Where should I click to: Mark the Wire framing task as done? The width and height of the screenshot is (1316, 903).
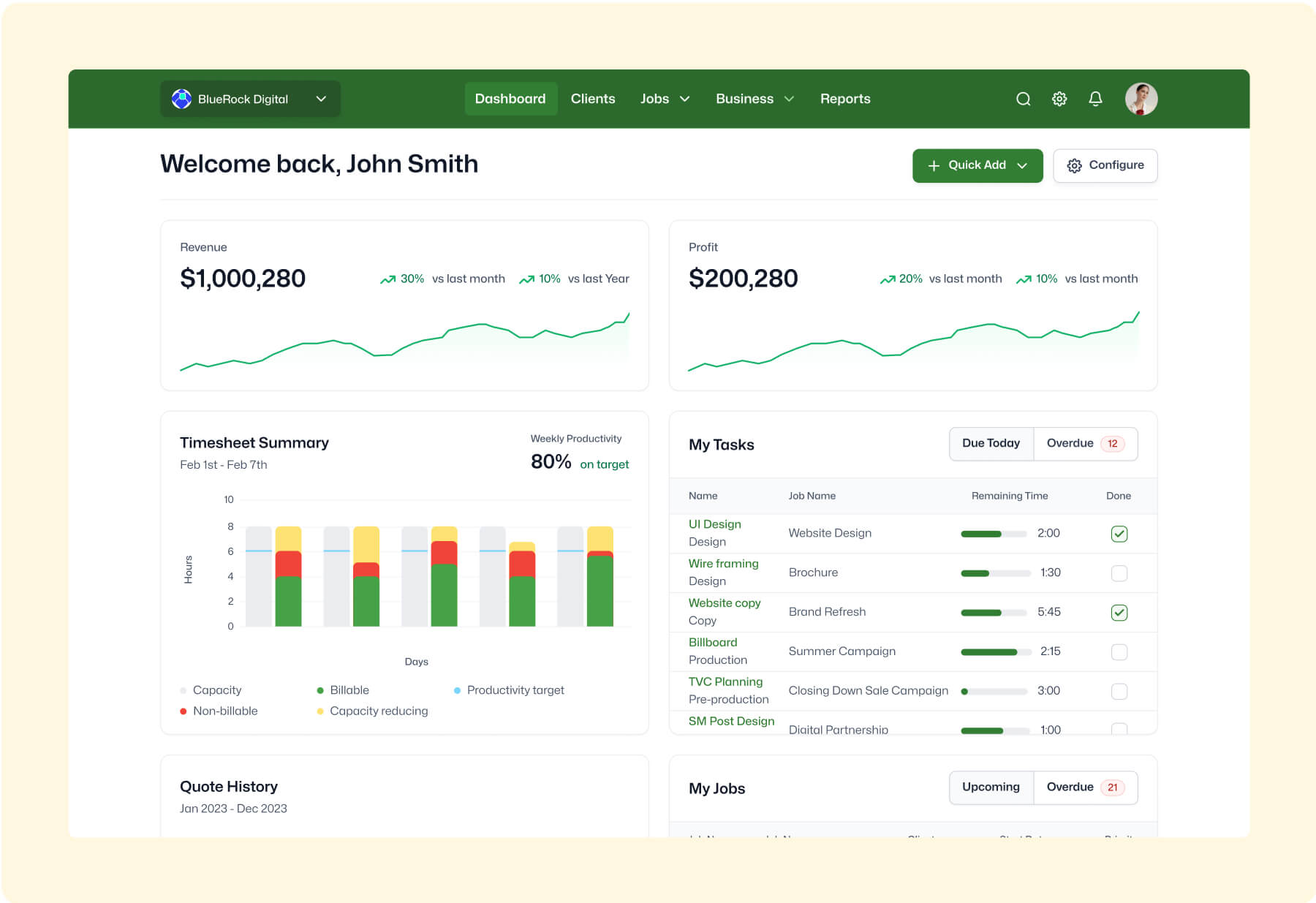coord(1119,573)
